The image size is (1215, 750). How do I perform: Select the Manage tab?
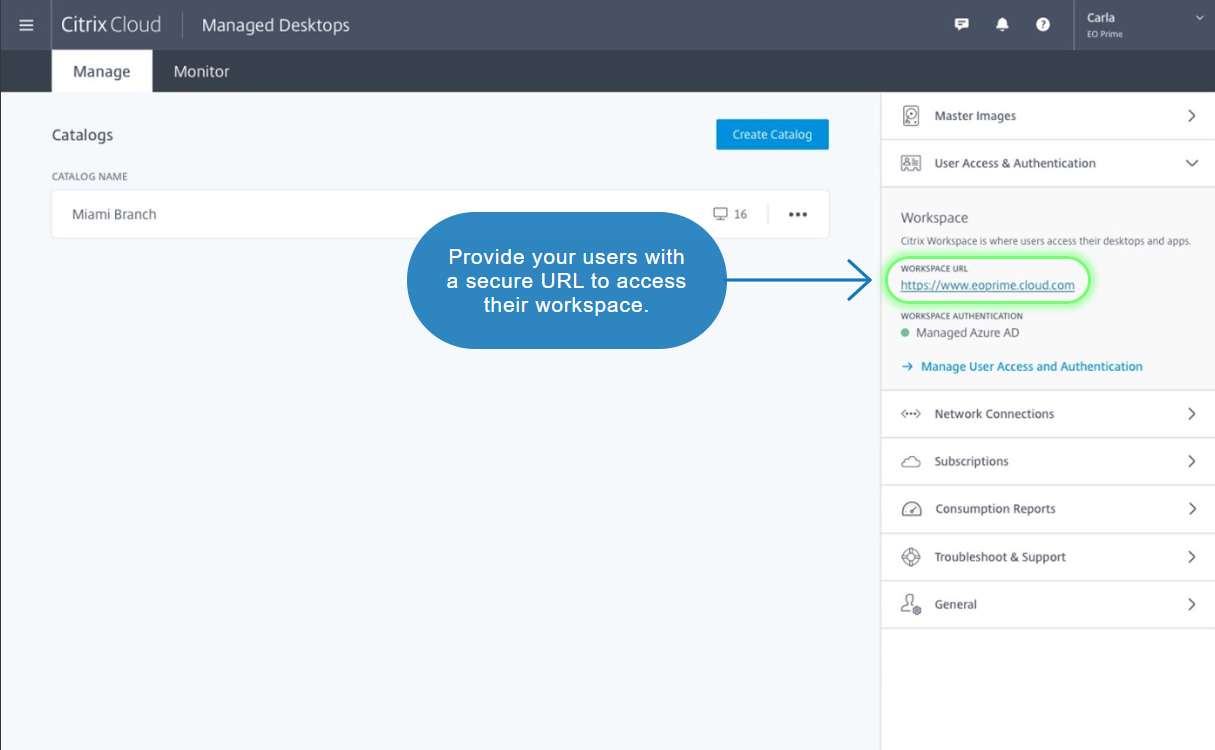pyautogui.click(x=101, y=72)
